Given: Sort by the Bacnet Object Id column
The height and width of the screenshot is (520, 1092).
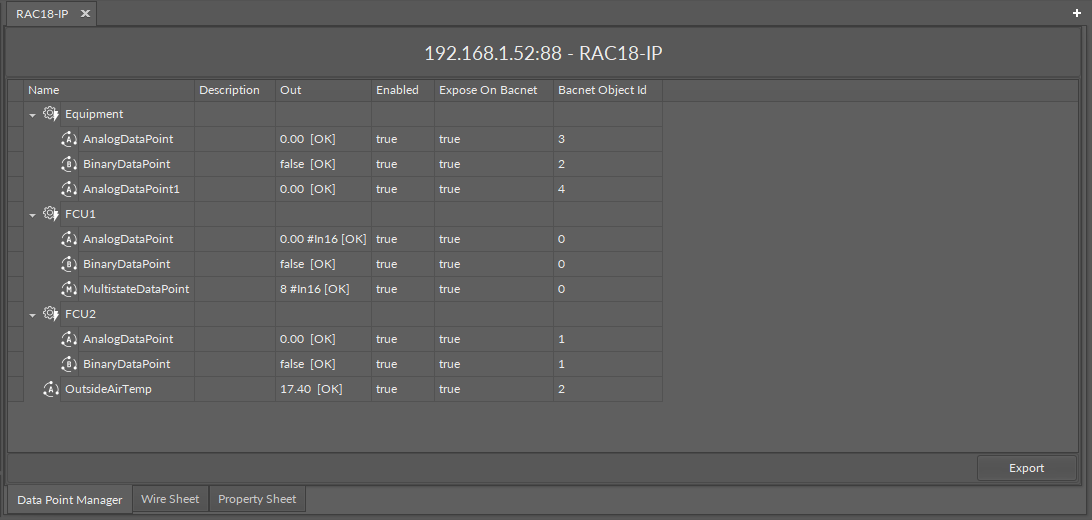Looking at the screenshot, I should click(x=602, y=90).
